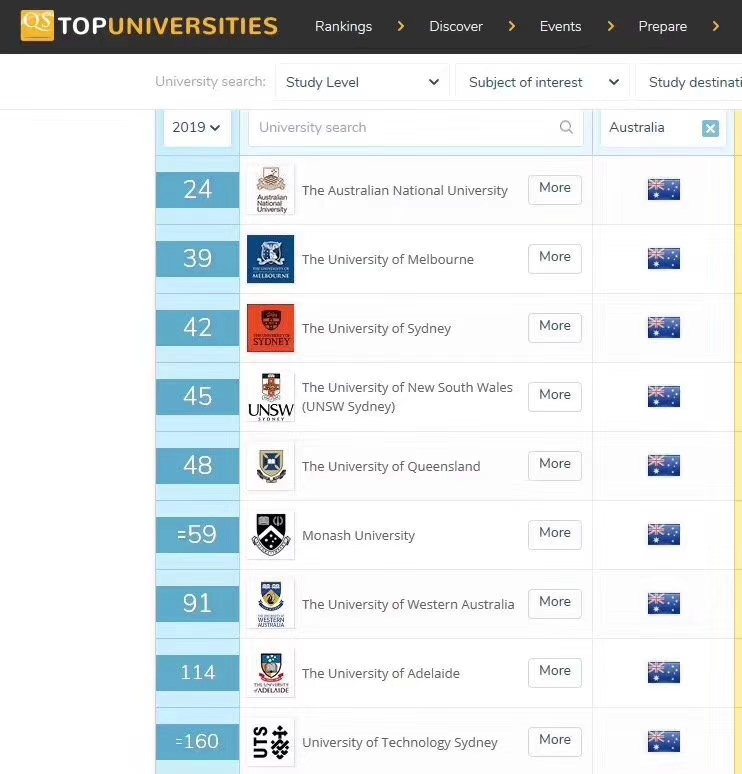Image resolution: width=742 pixels, height=774 pixels.
Task: Open the Rankings menu
Action: tap(343, 26)
